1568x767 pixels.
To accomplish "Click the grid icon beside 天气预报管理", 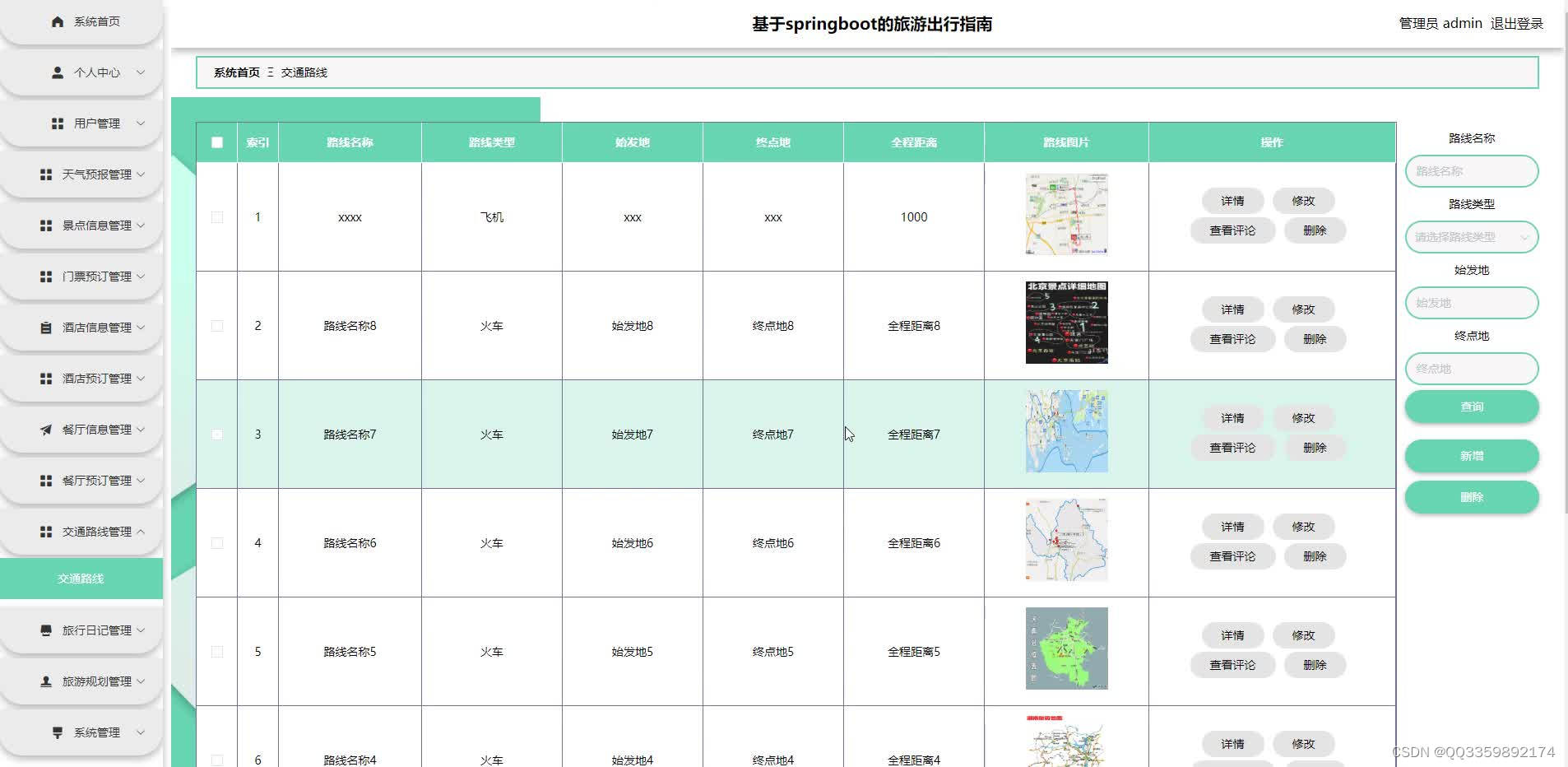I will pyautogui.click(x=46, y=174).
